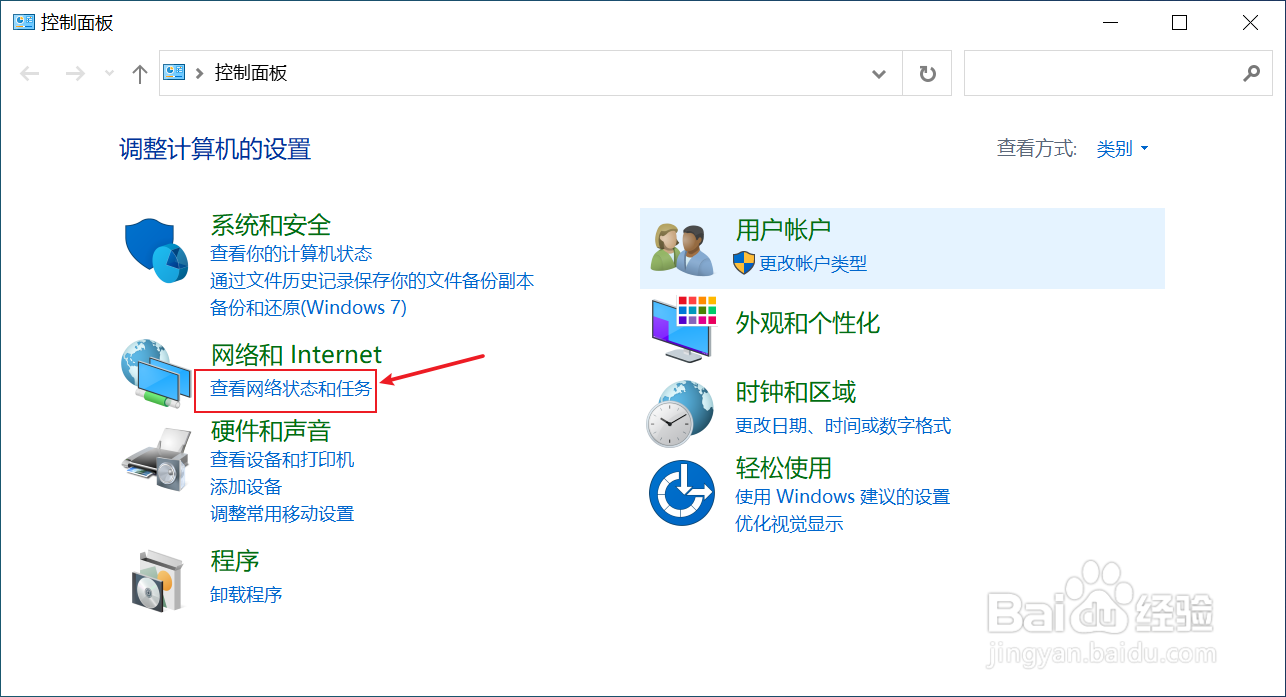This screenshot has height=697, width=1286.
Task: Click the up navigation arrow
Action: 139,72
